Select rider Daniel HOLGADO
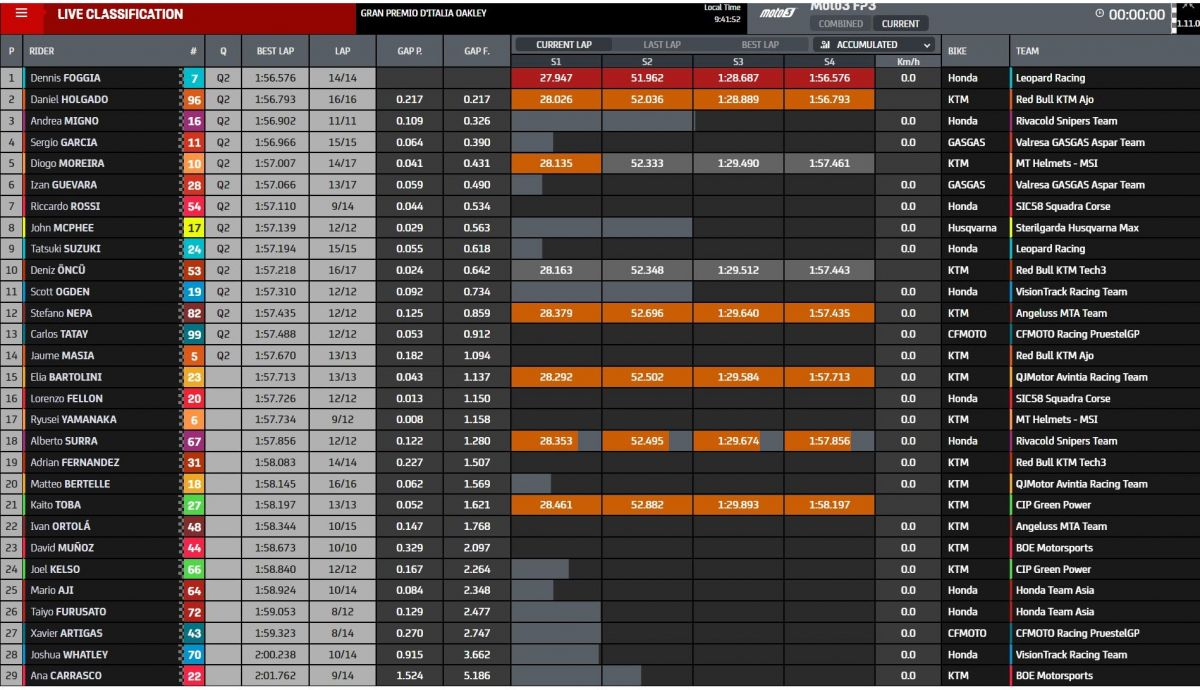Screen dimensions: 1200x690 (x=69, y=100)
